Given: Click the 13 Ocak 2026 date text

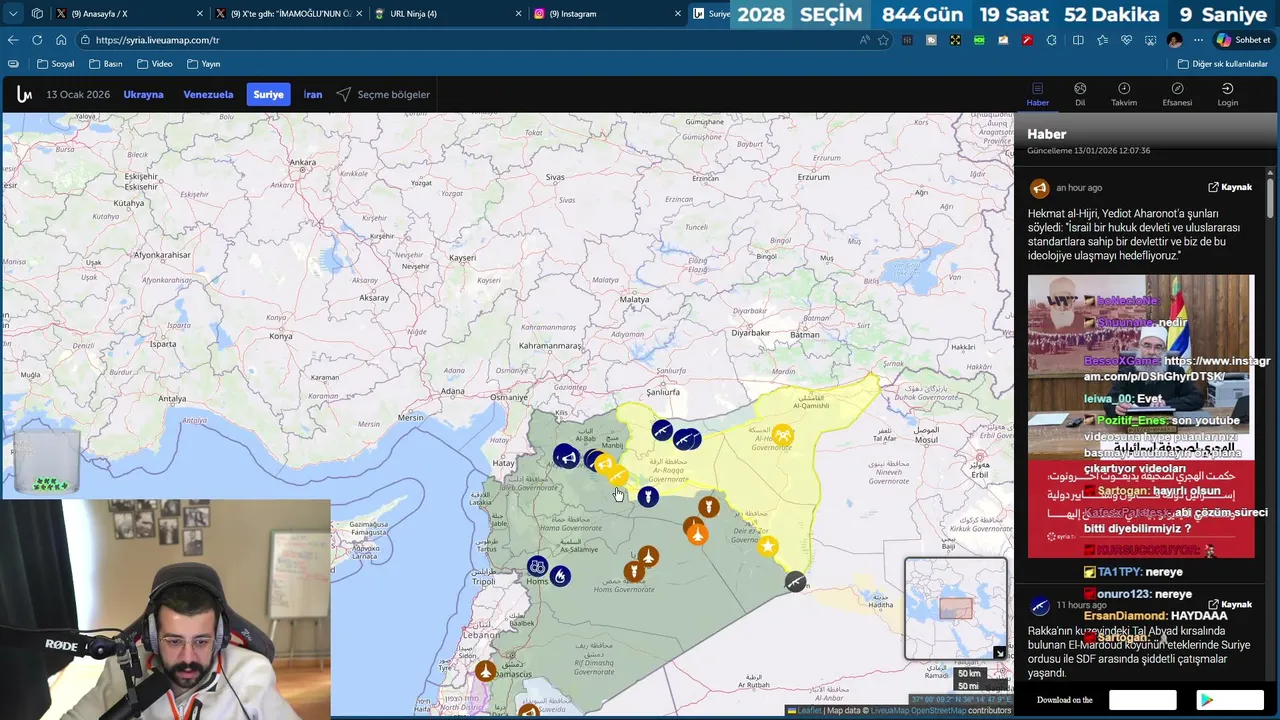Looking at the screenshot, I should click(x=78, y=94).
